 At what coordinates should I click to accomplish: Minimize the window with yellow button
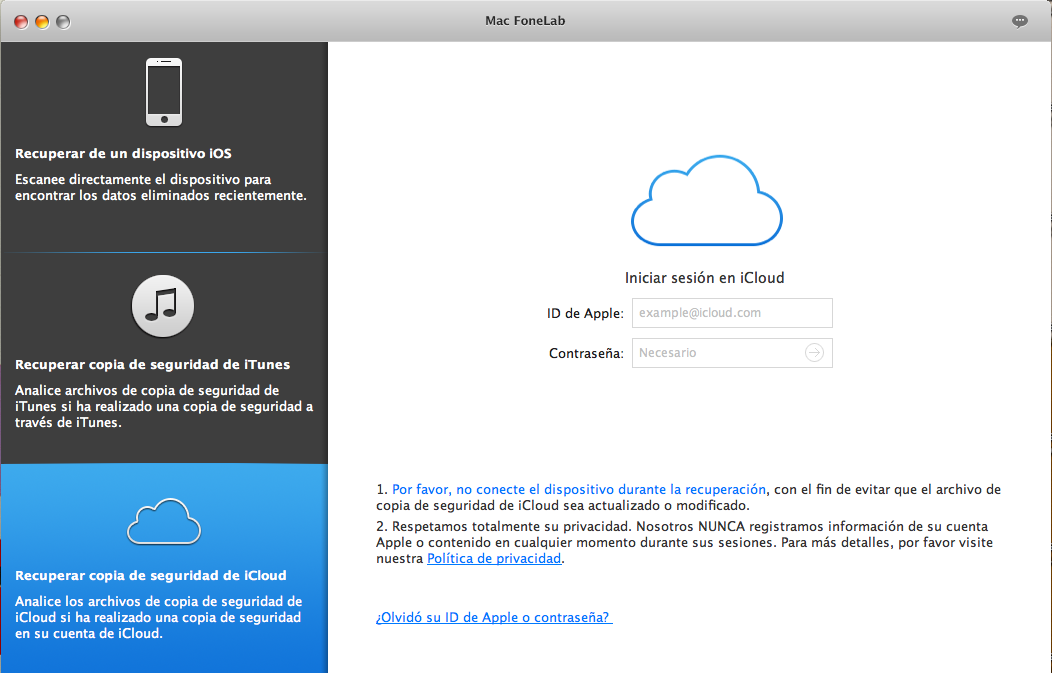click(x=42, y=22)
